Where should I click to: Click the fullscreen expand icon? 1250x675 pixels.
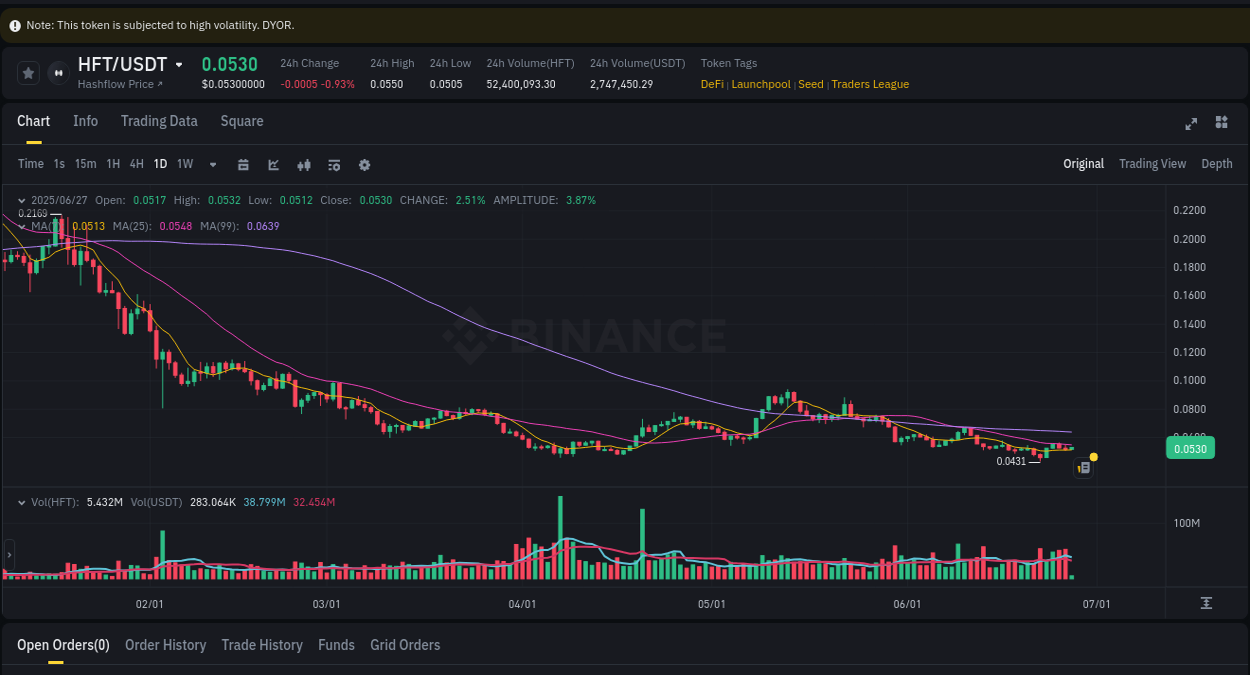pos(1191,123)
